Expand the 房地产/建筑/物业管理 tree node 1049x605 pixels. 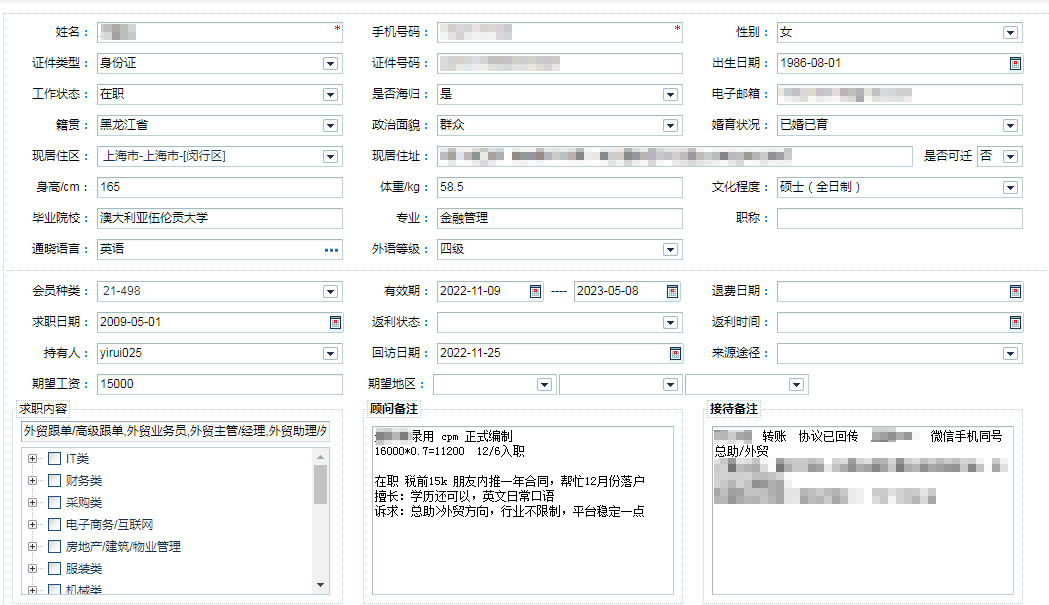pyautogui.click(x=32, y=547)
